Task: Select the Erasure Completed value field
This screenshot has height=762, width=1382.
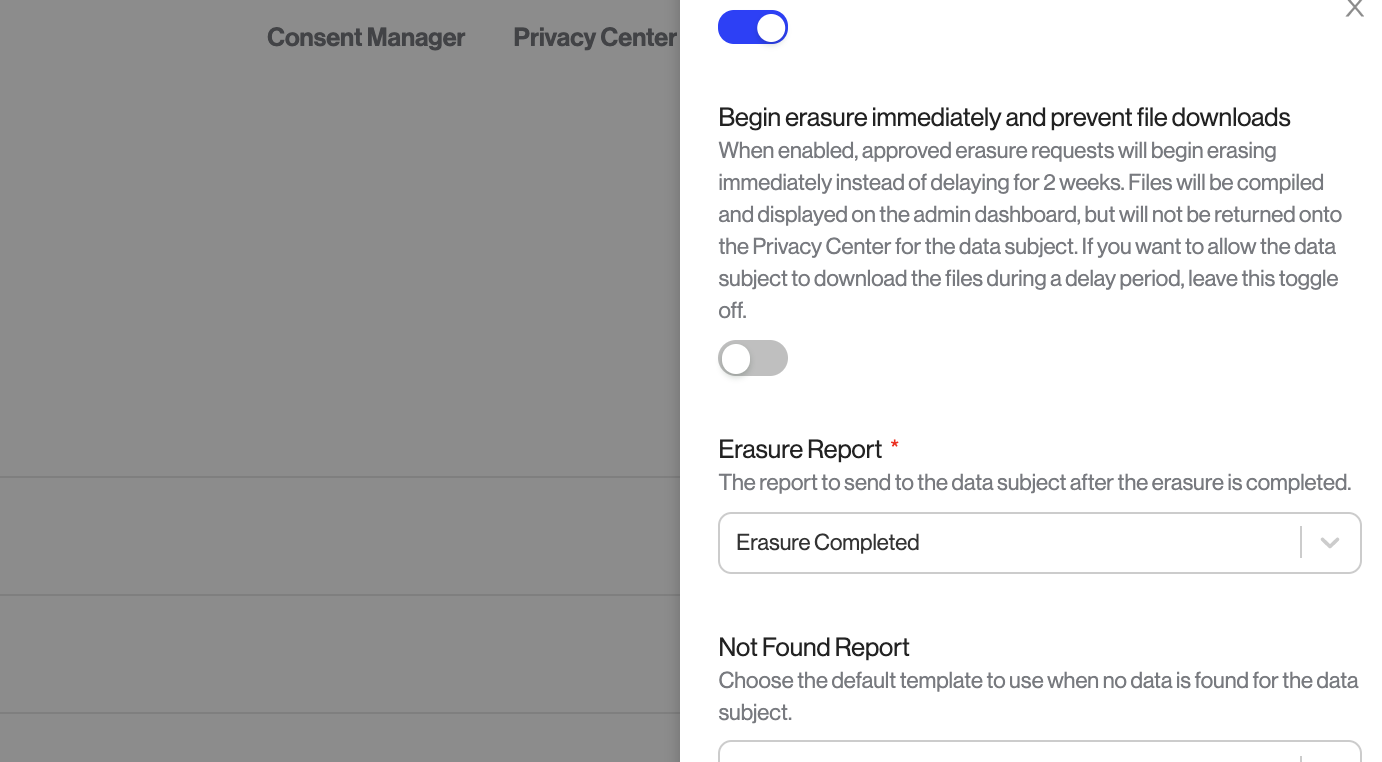Action: click(1039, 543)
